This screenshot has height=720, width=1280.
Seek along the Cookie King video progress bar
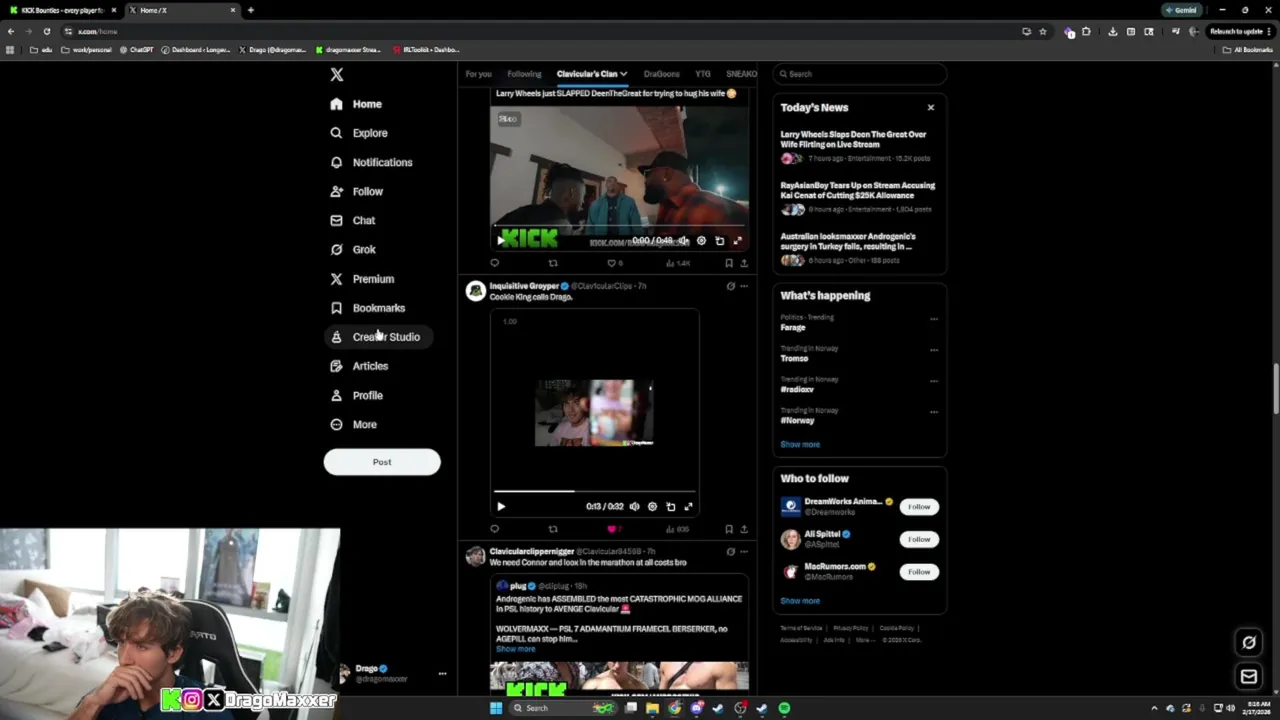[594, 491]
